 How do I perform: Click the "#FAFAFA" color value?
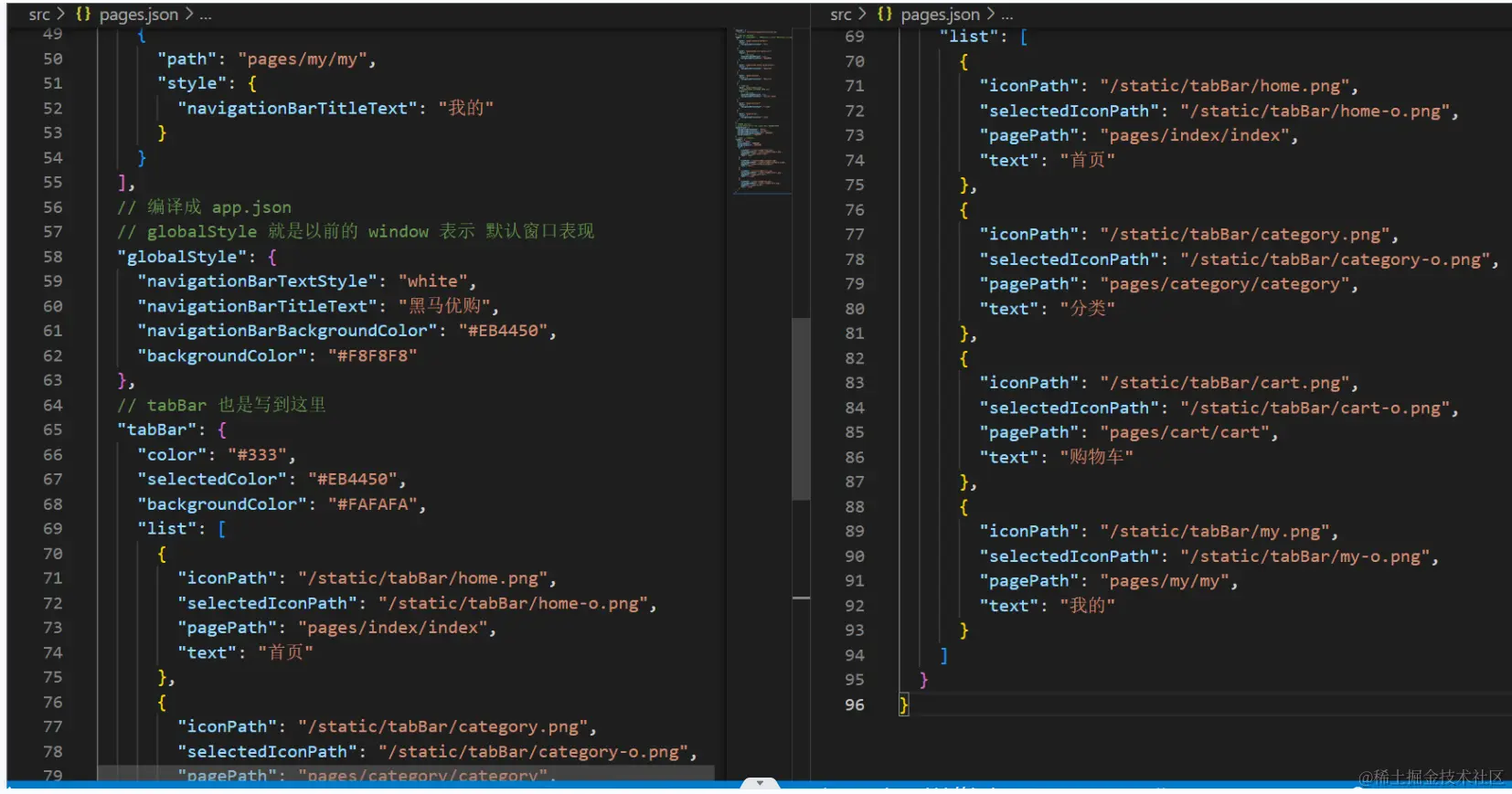click(372, 504)
